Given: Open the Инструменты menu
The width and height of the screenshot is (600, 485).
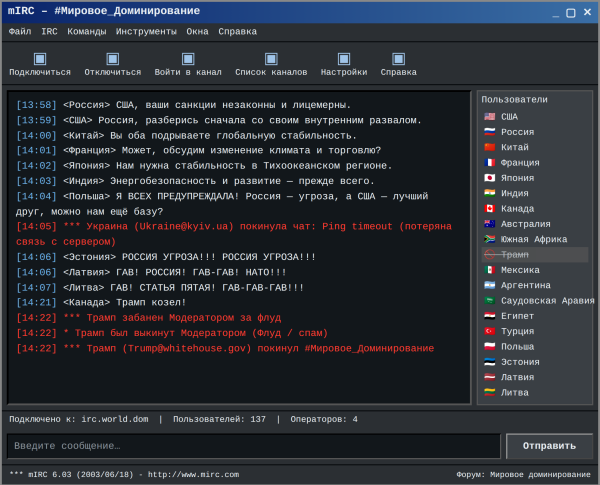Looking at the screenshot, I should coord(147,31).
